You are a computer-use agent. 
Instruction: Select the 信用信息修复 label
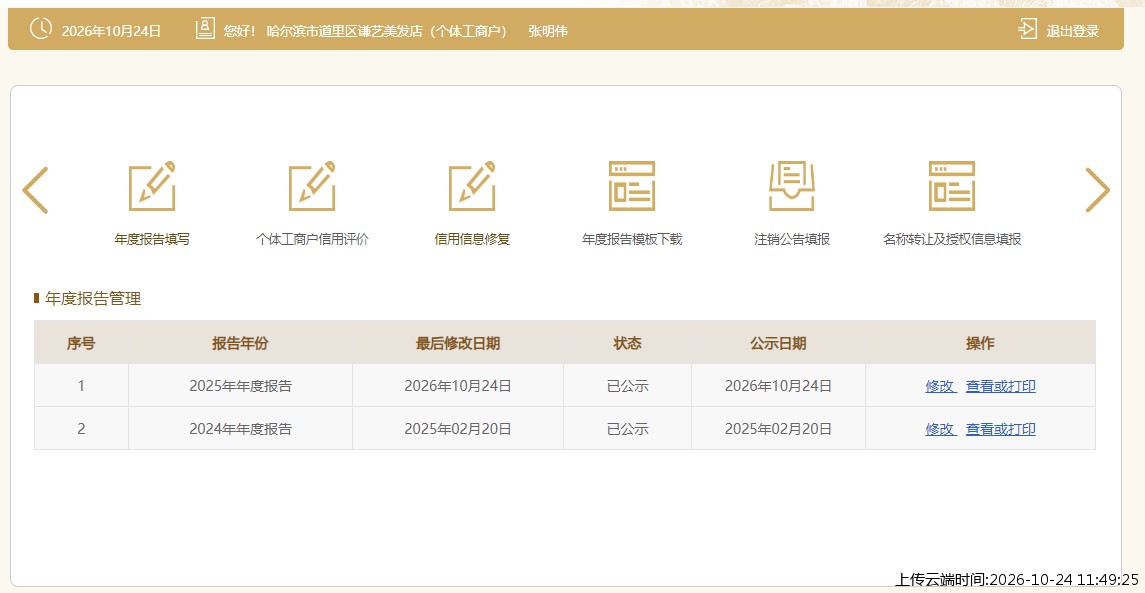pos(472,240)
